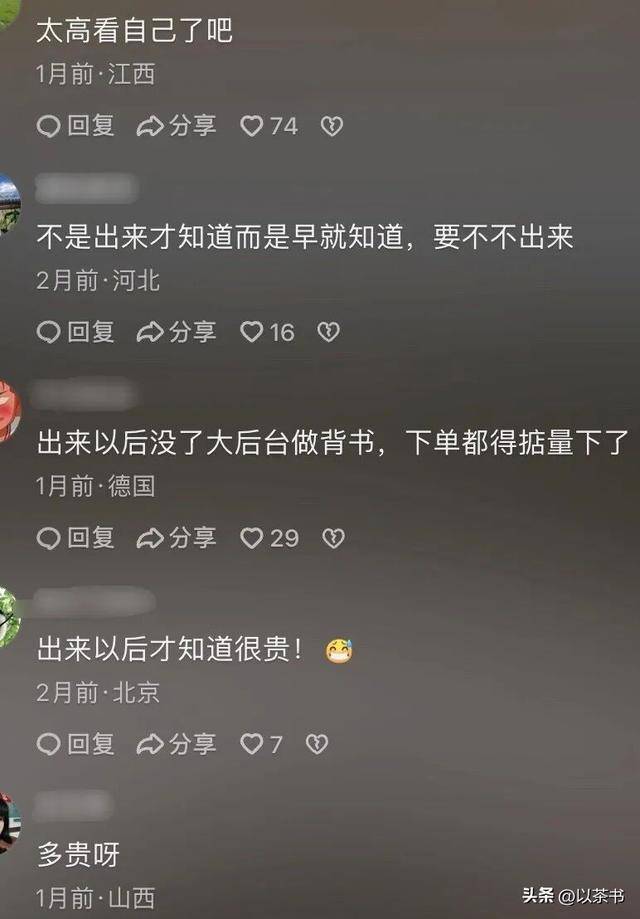This screenshot has height=919, width=640.
Task: Share the 德国 comment
Action: point(176,538)
